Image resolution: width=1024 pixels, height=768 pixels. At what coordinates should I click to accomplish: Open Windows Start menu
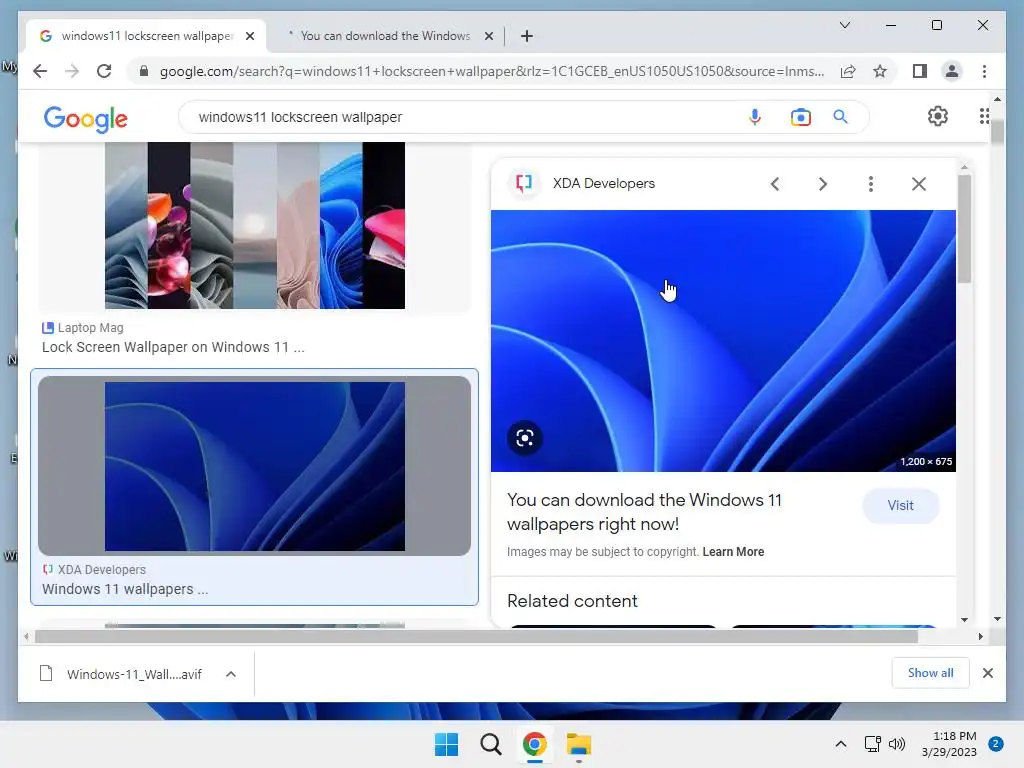447,744
